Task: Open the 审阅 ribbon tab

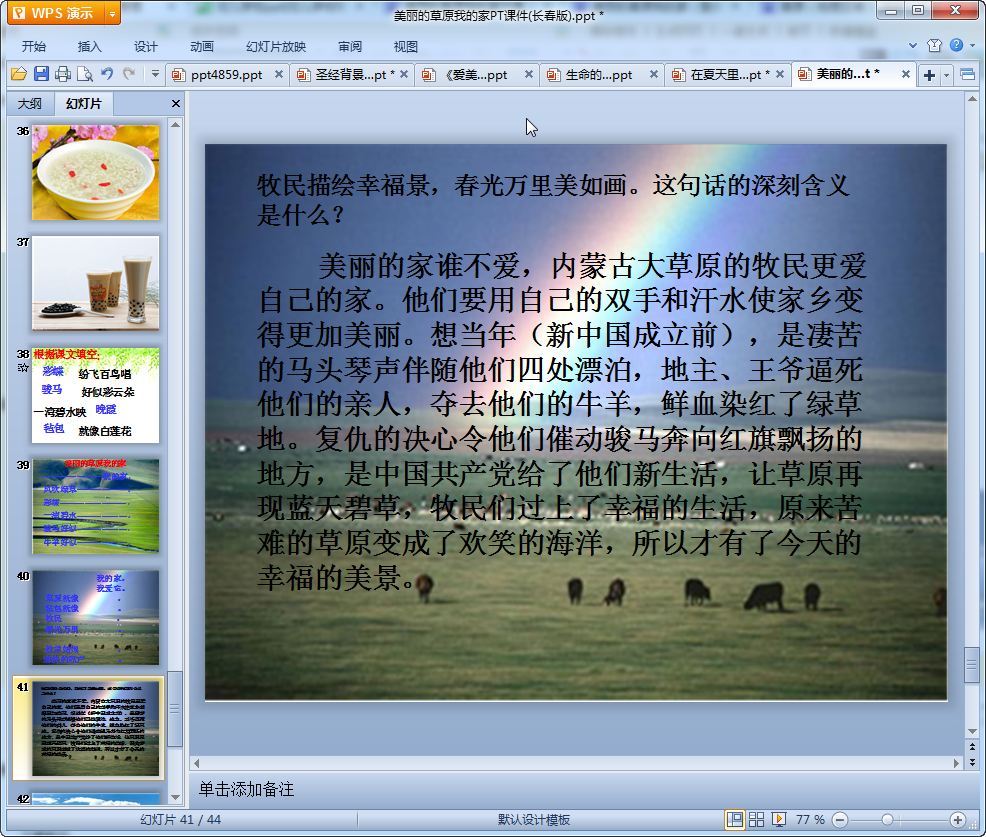Action: [x=350, y=47]
